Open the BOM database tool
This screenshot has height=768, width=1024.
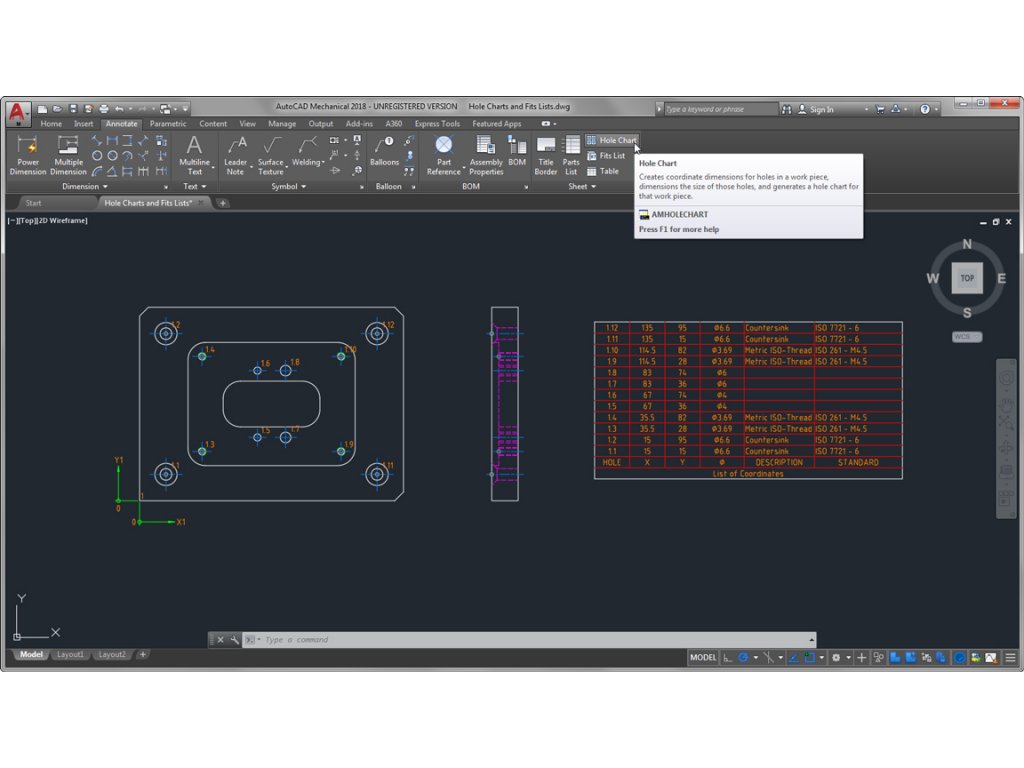tap(517, 150)
